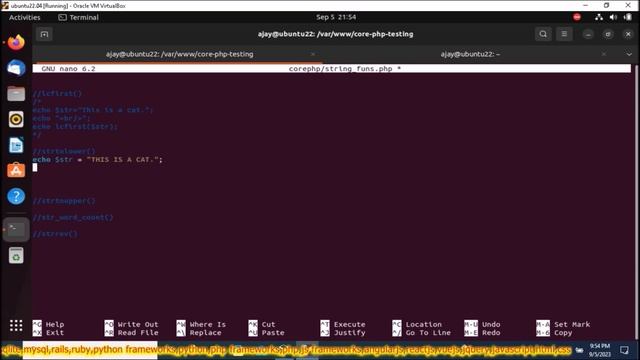Click the //strtoupper() comment line
Screen dimensions: 640x360
64,201
